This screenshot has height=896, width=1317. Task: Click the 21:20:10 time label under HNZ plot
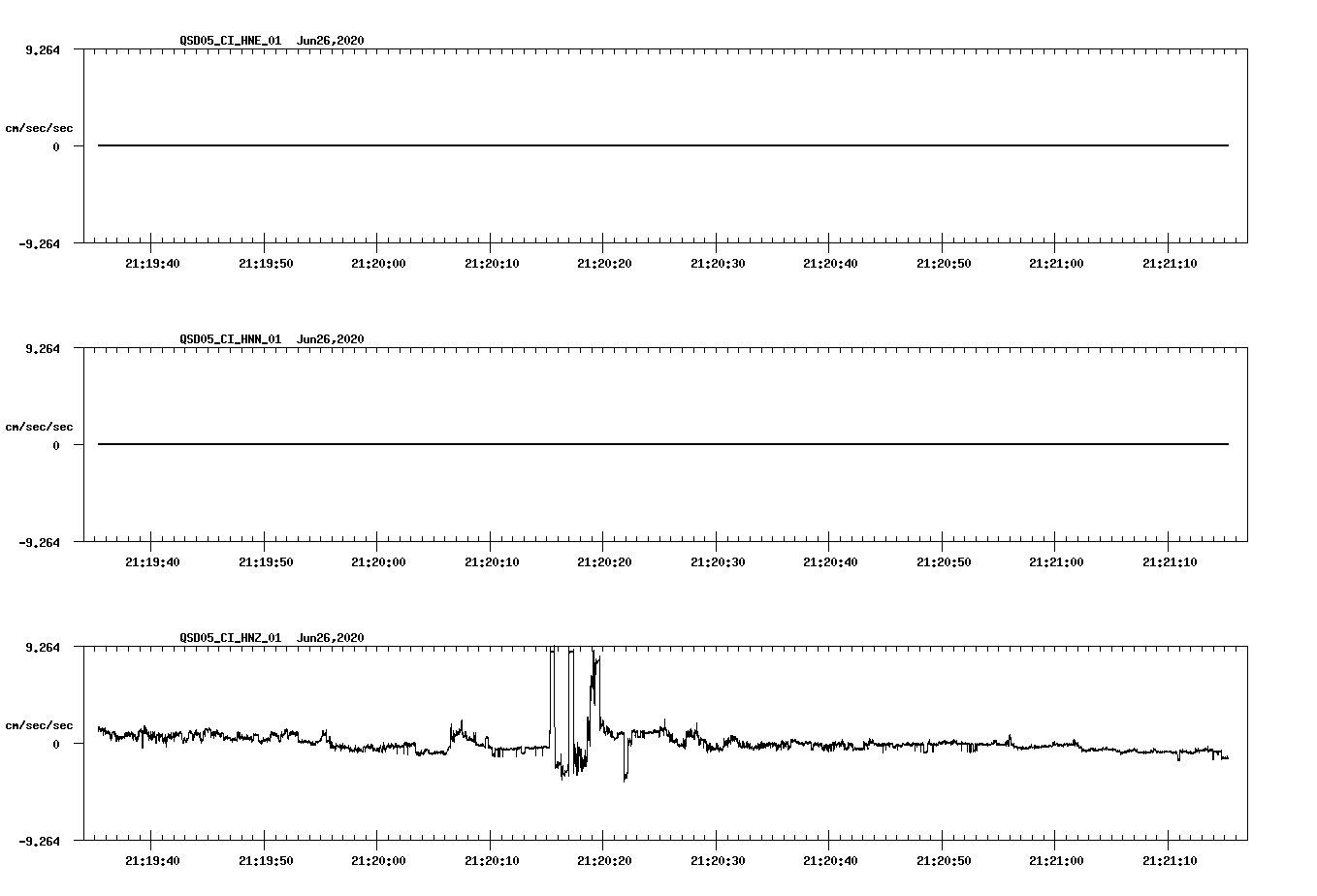point(492,861)
